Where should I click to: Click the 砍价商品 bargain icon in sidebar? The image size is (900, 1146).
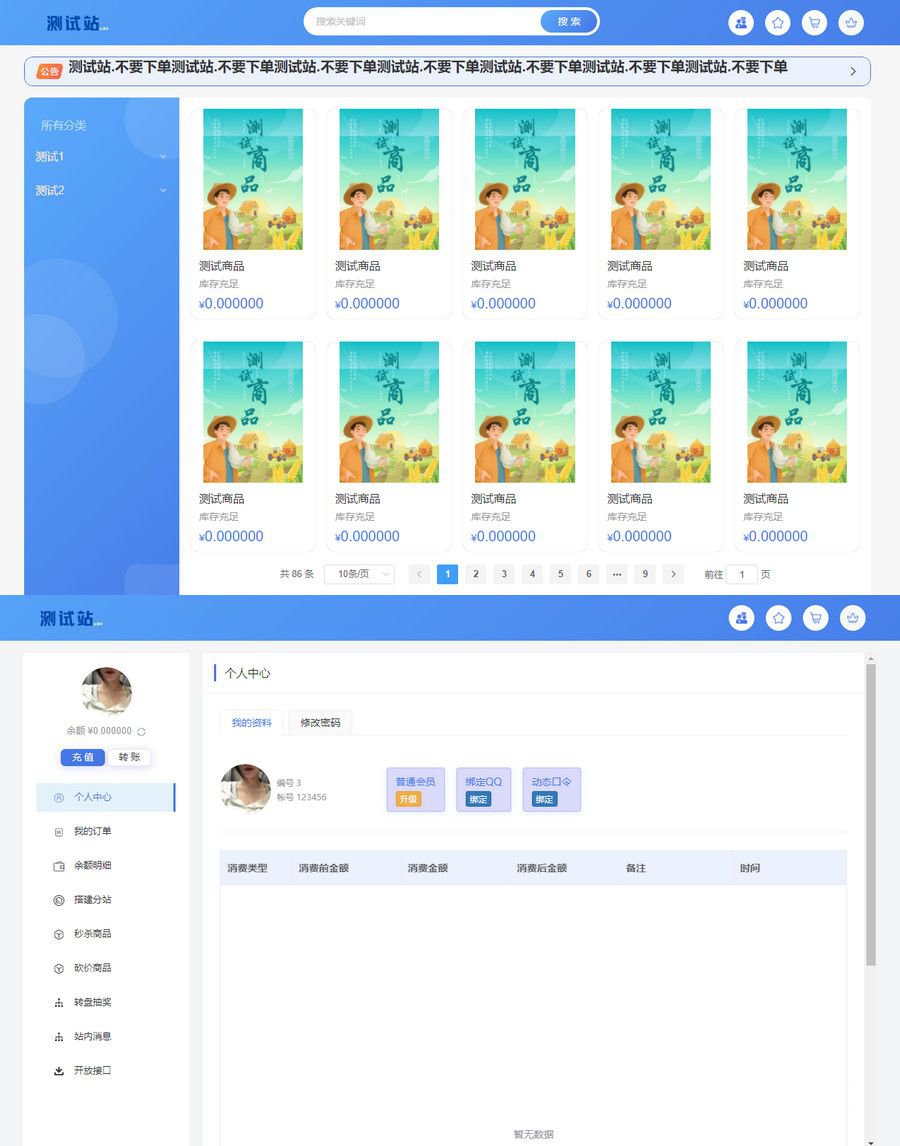click(x=60, y=968)
